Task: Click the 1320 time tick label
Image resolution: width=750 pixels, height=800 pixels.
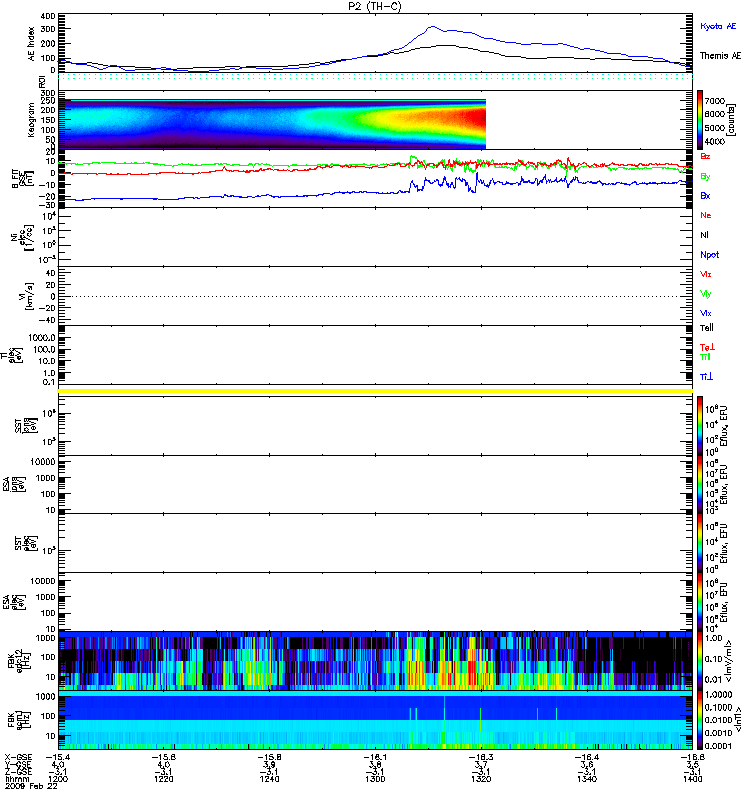Action: click(481, 779)
